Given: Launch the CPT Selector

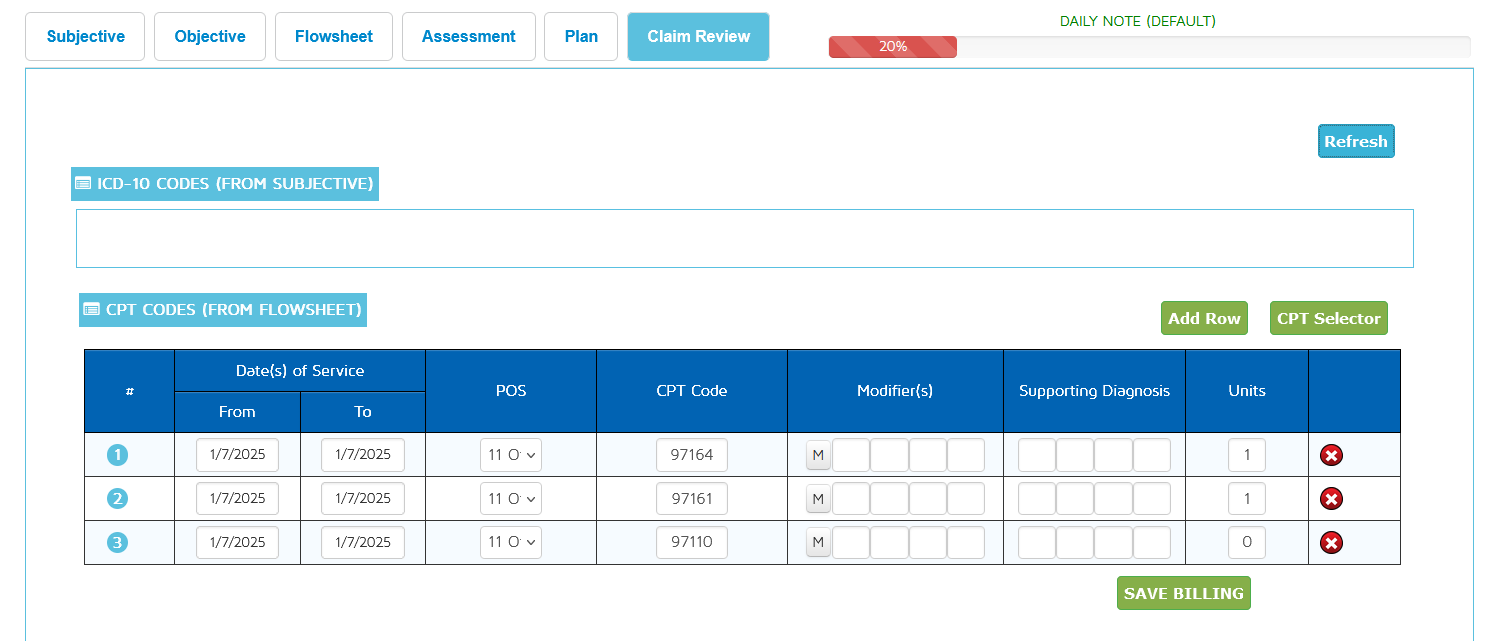Looking at the screenshot, I should pos(1328,318).
